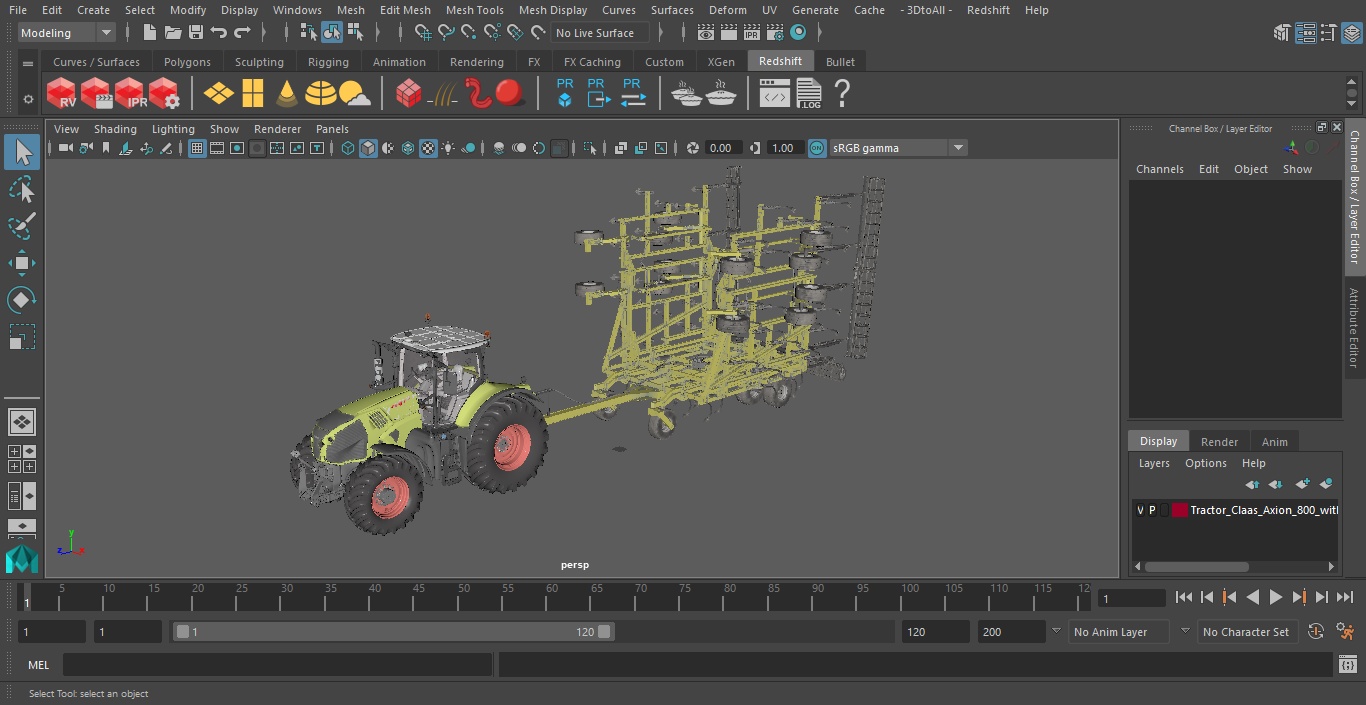Toggle snap to grids magnet icon
Screen dimensions: 1366x705
point(423,33)
